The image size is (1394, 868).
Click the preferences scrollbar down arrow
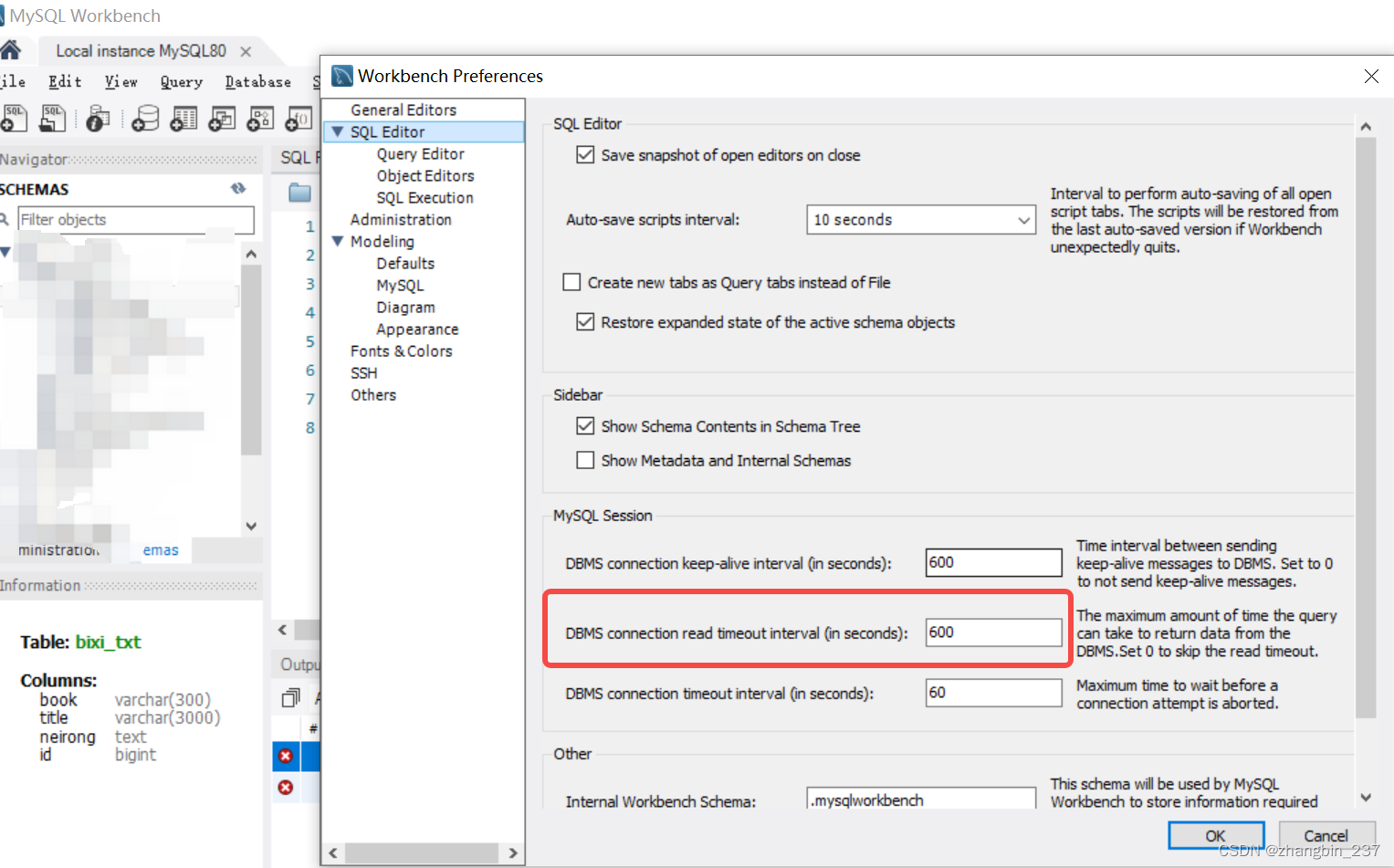pos(1366,797)
